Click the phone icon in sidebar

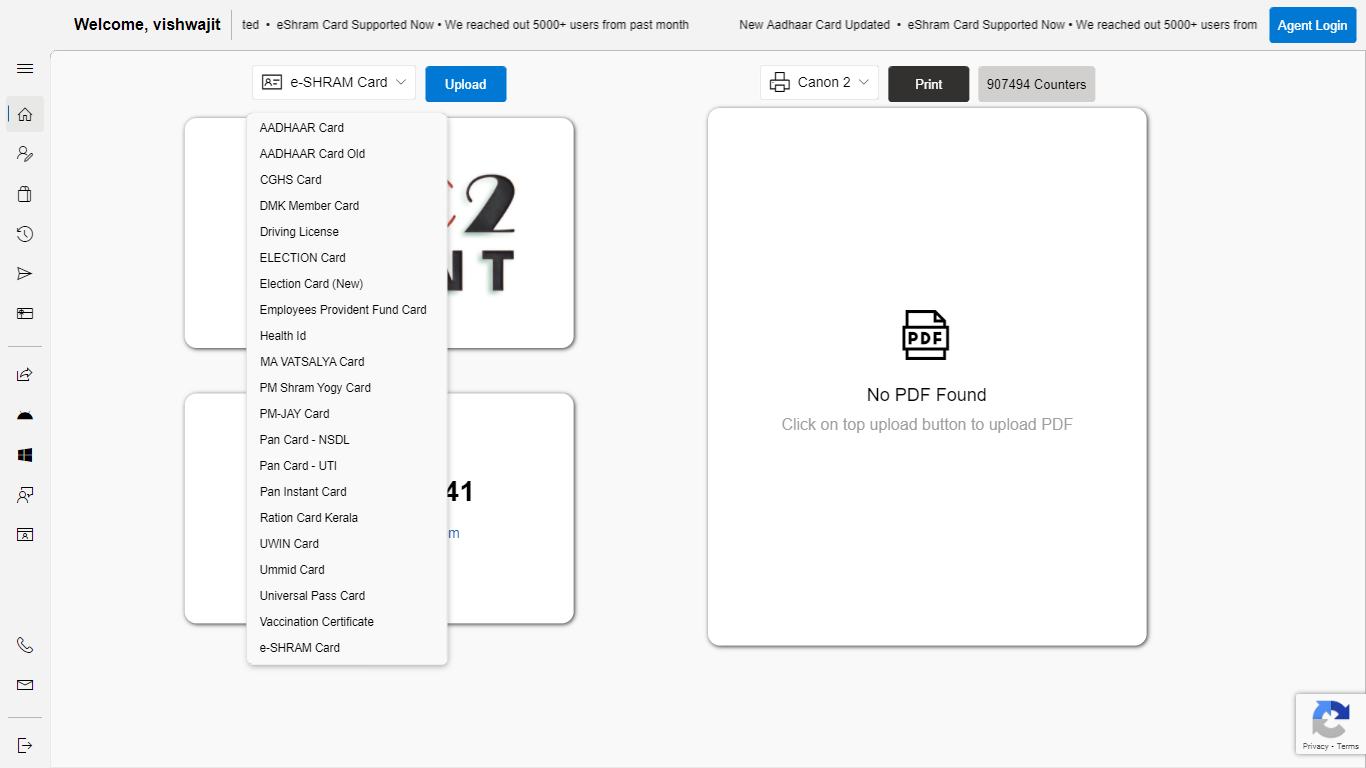pyautogui.click(x=25, y=646)
